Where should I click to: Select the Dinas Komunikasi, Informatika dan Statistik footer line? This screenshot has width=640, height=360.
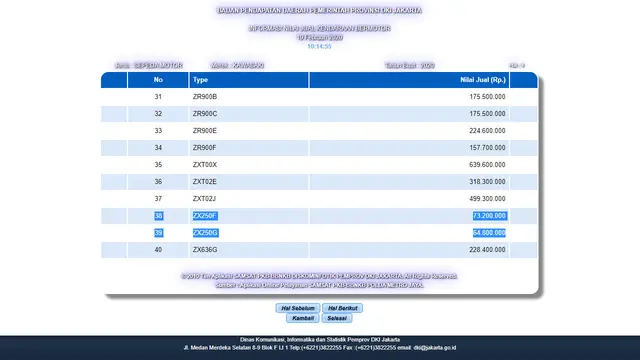(320, 340)
